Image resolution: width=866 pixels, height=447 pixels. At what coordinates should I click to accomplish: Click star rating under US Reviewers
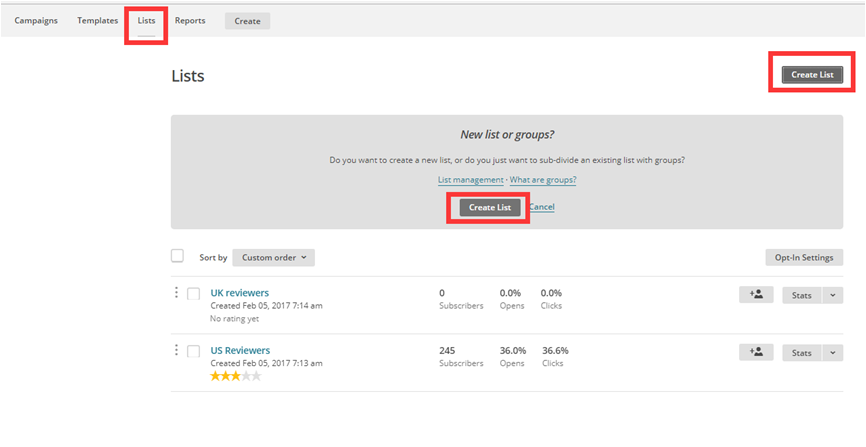tap(235, 376)
